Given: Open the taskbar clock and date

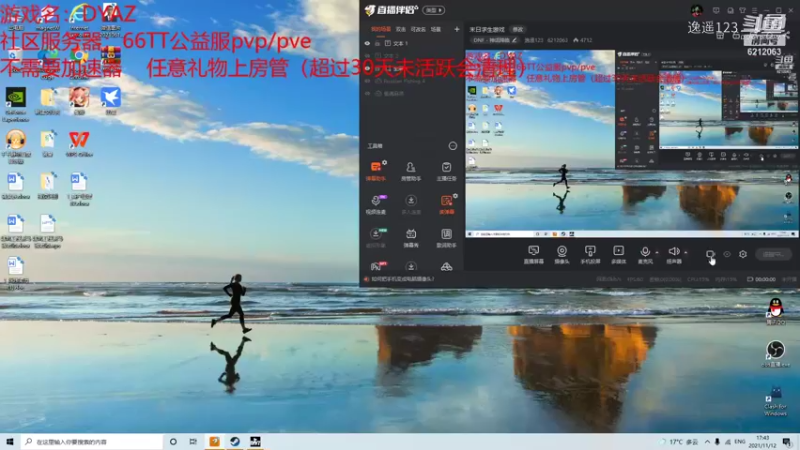Looking at the screenshot, I should coord(763,441).
